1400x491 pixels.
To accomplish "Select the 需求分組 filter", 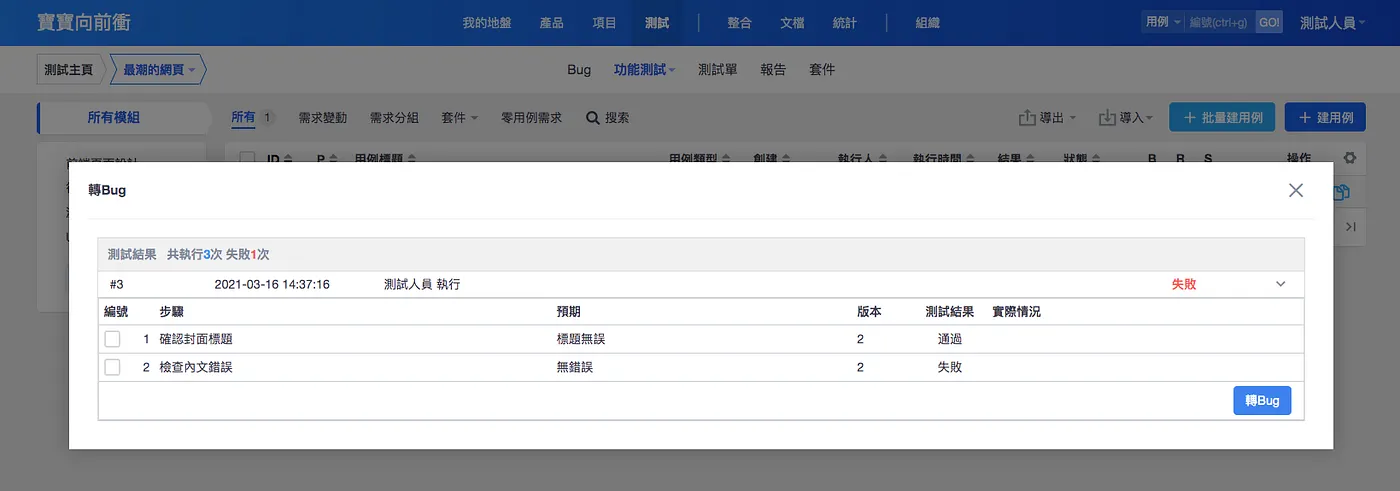I will 394,118.
